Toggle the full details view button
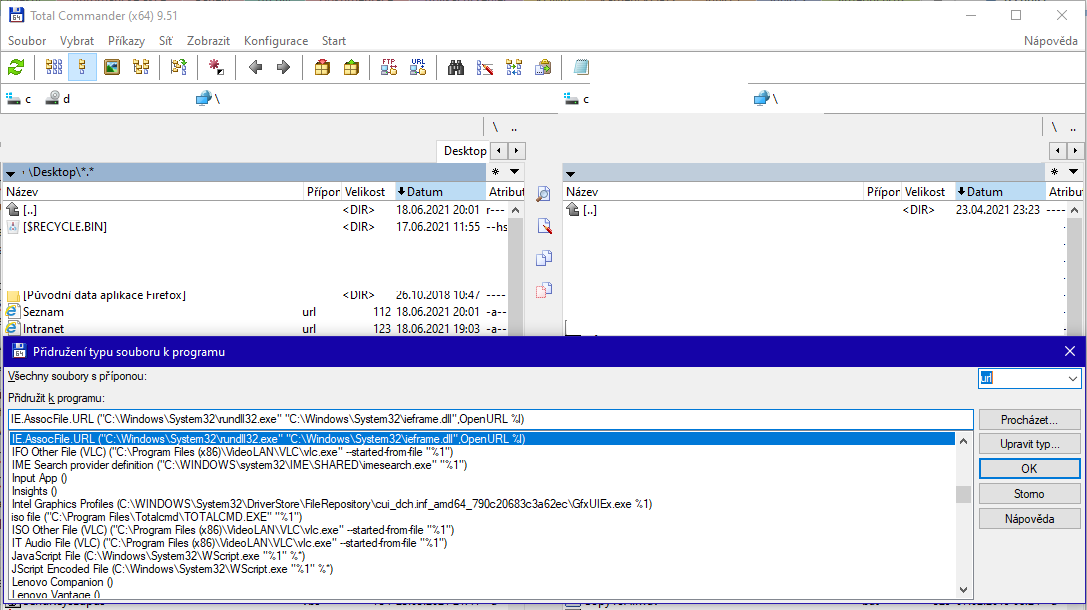The width and height of the screenshot is (1087, 610). [82, 68]
